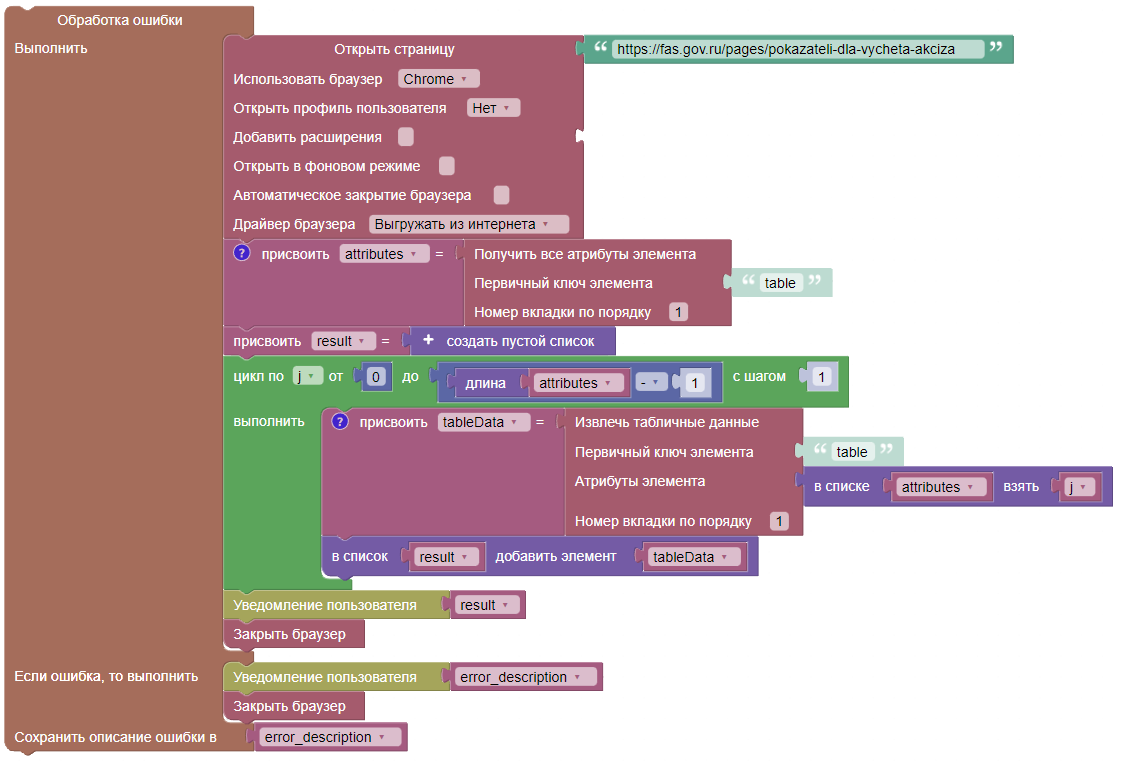Viewport: 1121px width, 761px height.
Task: Open the attributes variable dropdown in the first присвоить block
Action: click(x=384, y=254)
